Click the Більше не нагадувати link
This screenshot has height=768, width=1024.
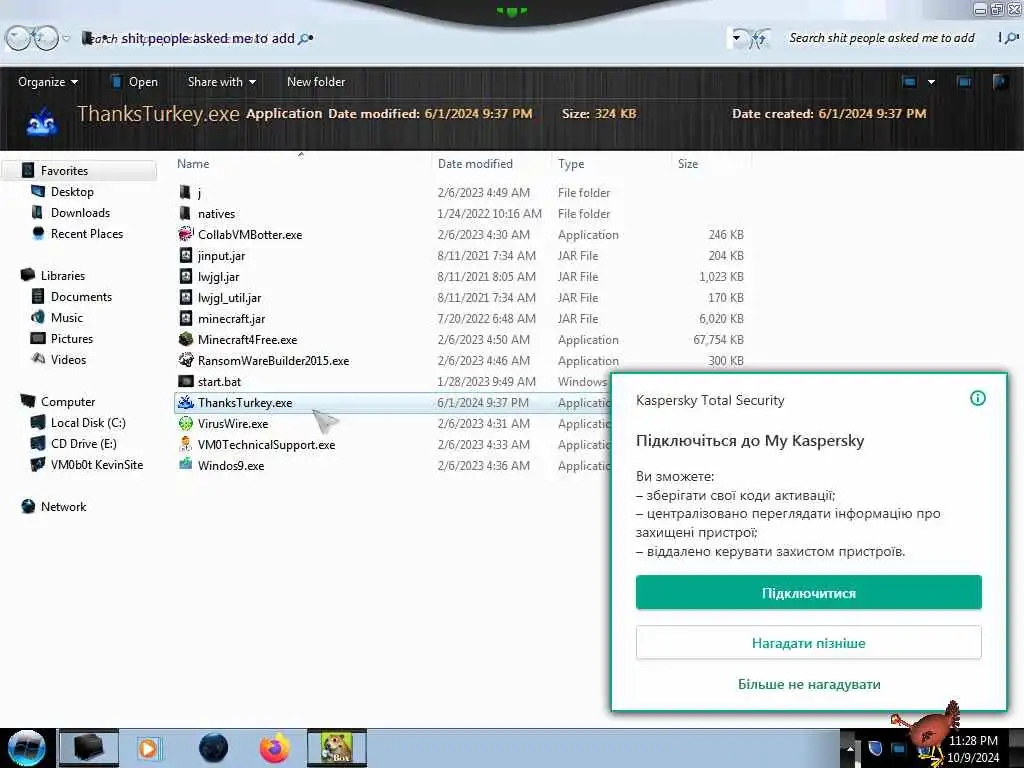point(808,684)
